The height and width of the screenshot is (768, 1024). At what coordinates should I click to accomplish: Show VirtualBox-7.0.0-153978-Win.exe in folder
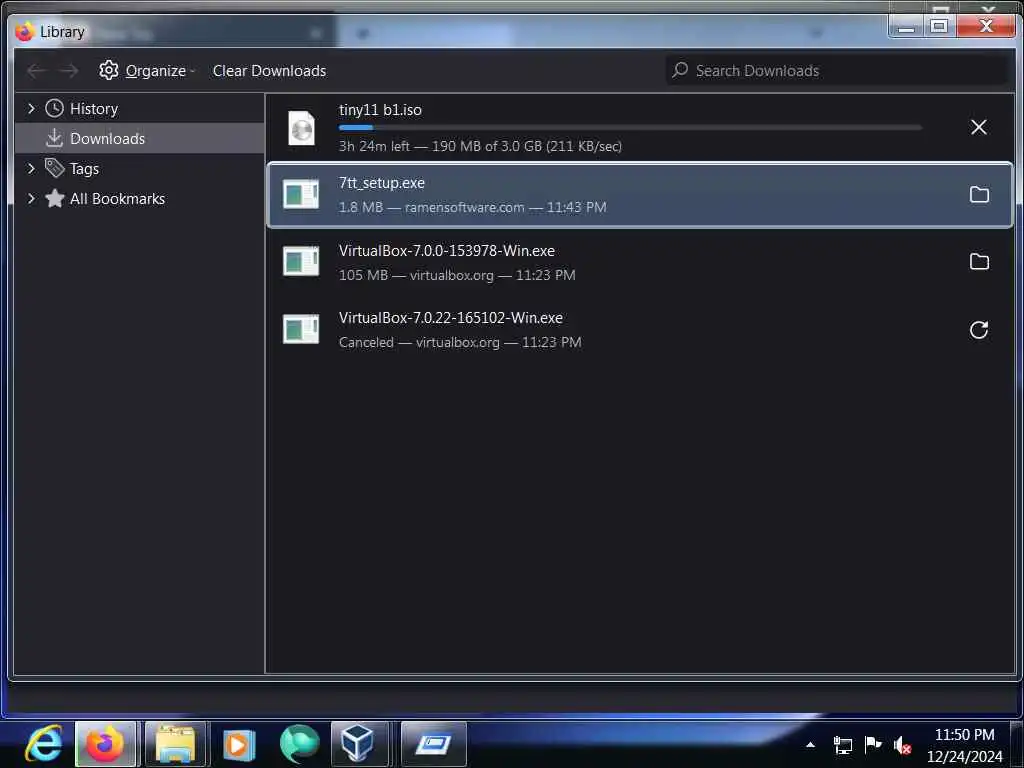pos(979,261)
